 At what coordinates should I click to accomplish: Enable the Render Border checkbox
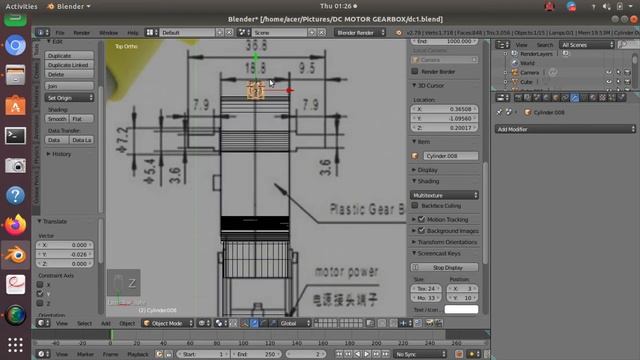tap(415, 71)
